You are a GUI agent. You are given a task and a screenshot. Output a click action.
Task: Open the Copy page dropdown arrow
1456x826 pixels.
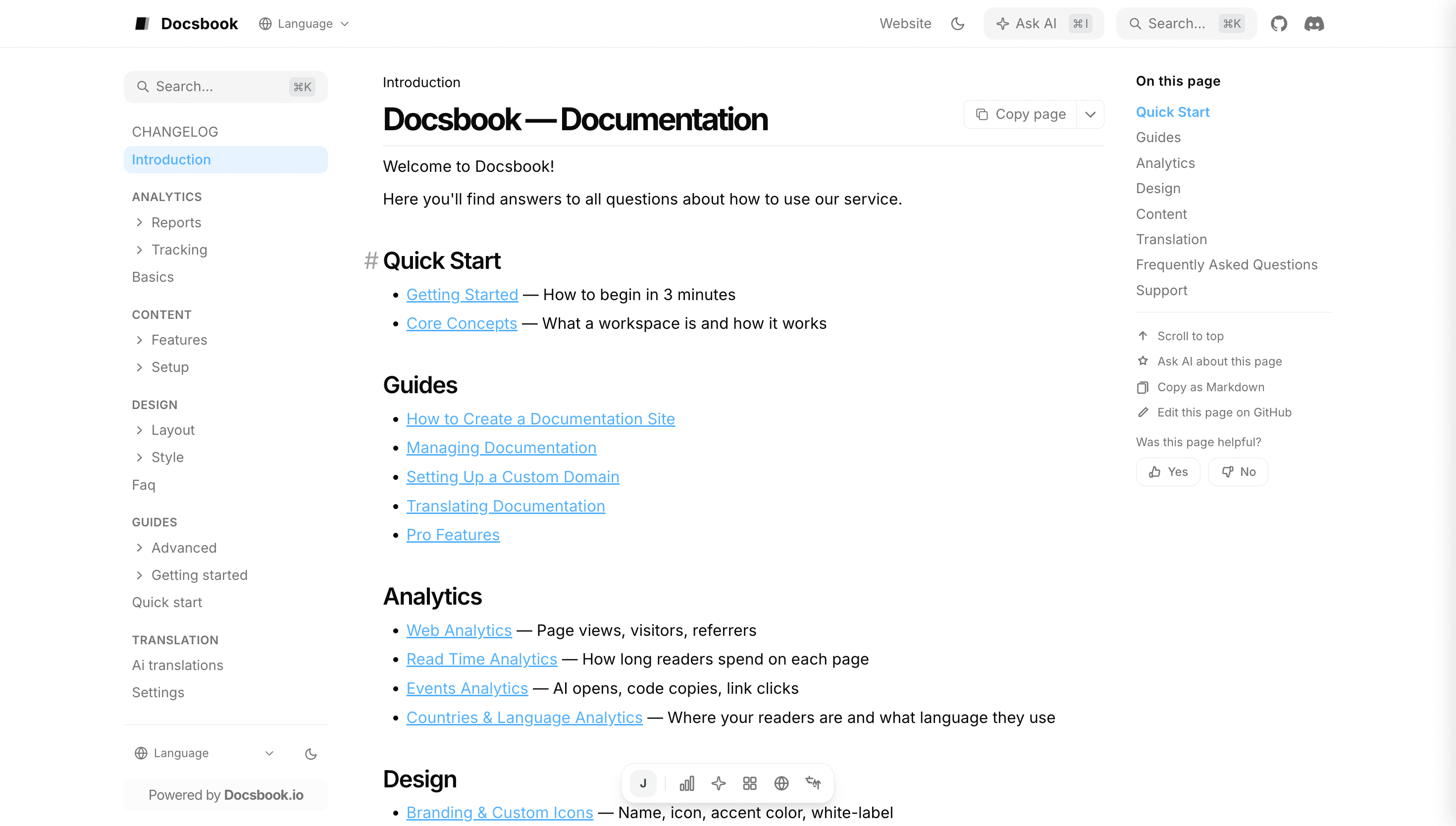coord(1090,114)
